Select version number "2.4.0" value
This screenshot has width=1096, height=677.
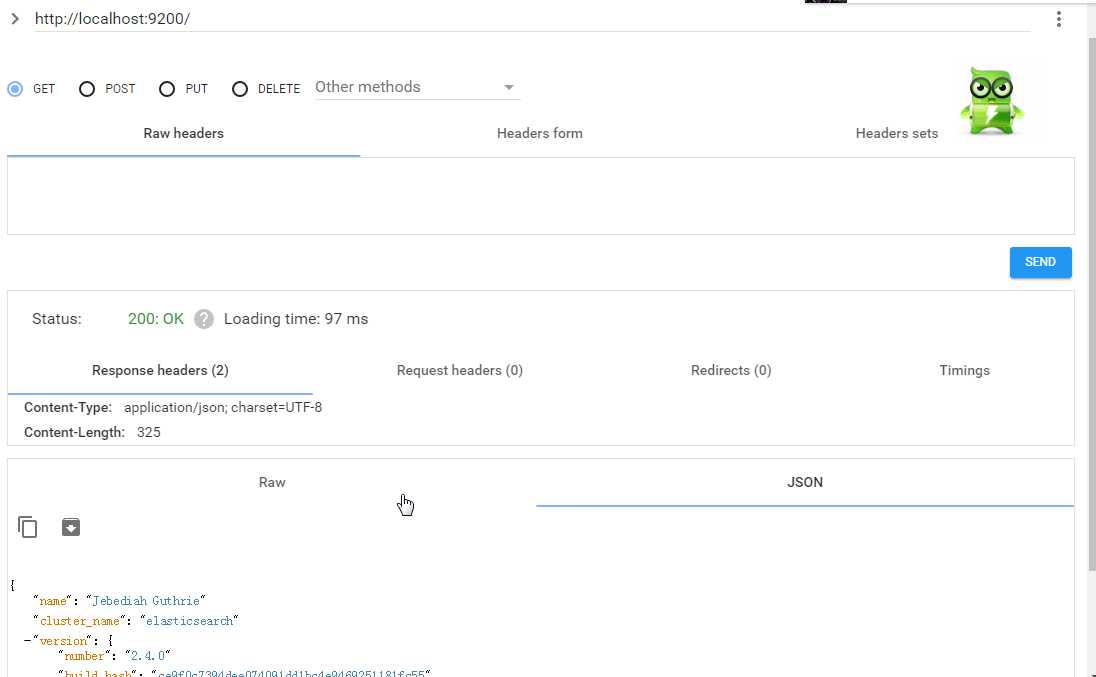pyautogui.click(x=147, y=656)
